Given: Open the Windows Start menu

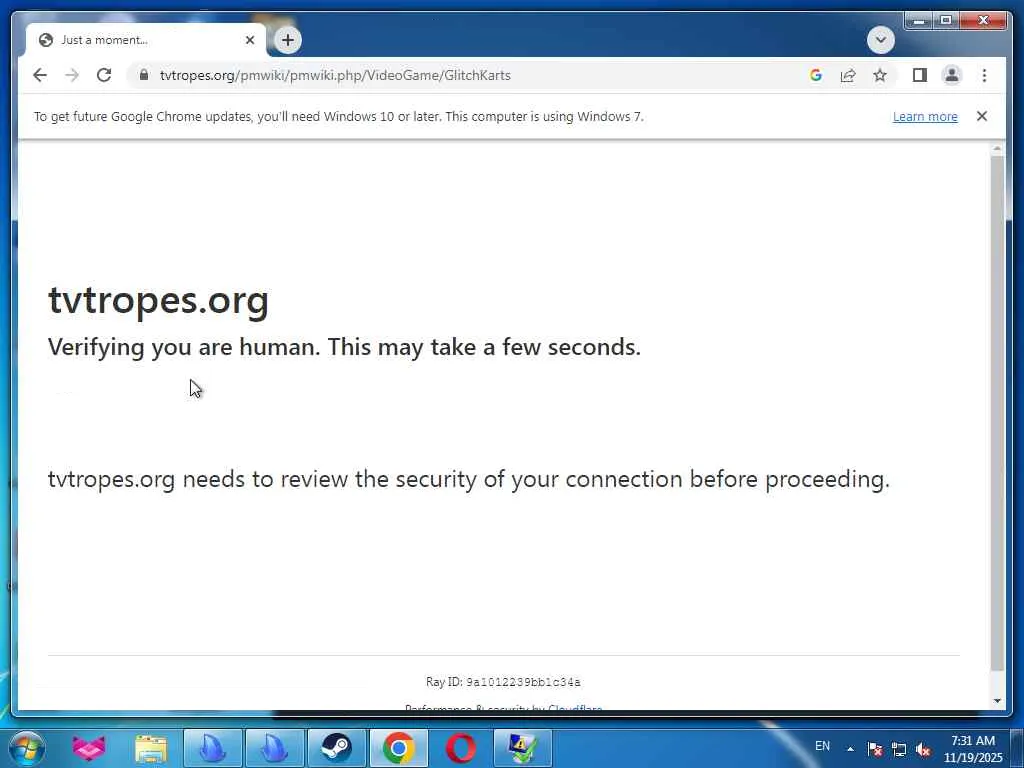Looking at the screenshot, I should [x=26, y=748].
